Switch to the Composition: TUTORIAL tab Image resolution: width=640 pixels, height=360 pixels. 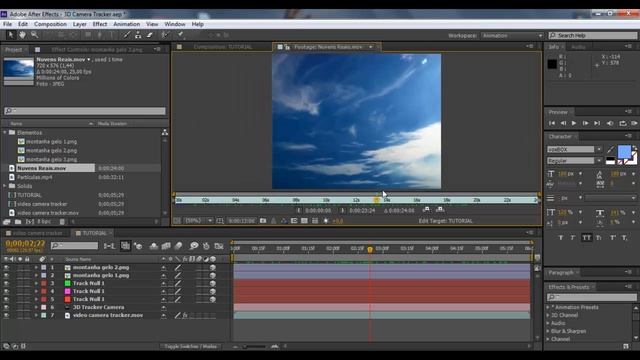click(222, 47)
